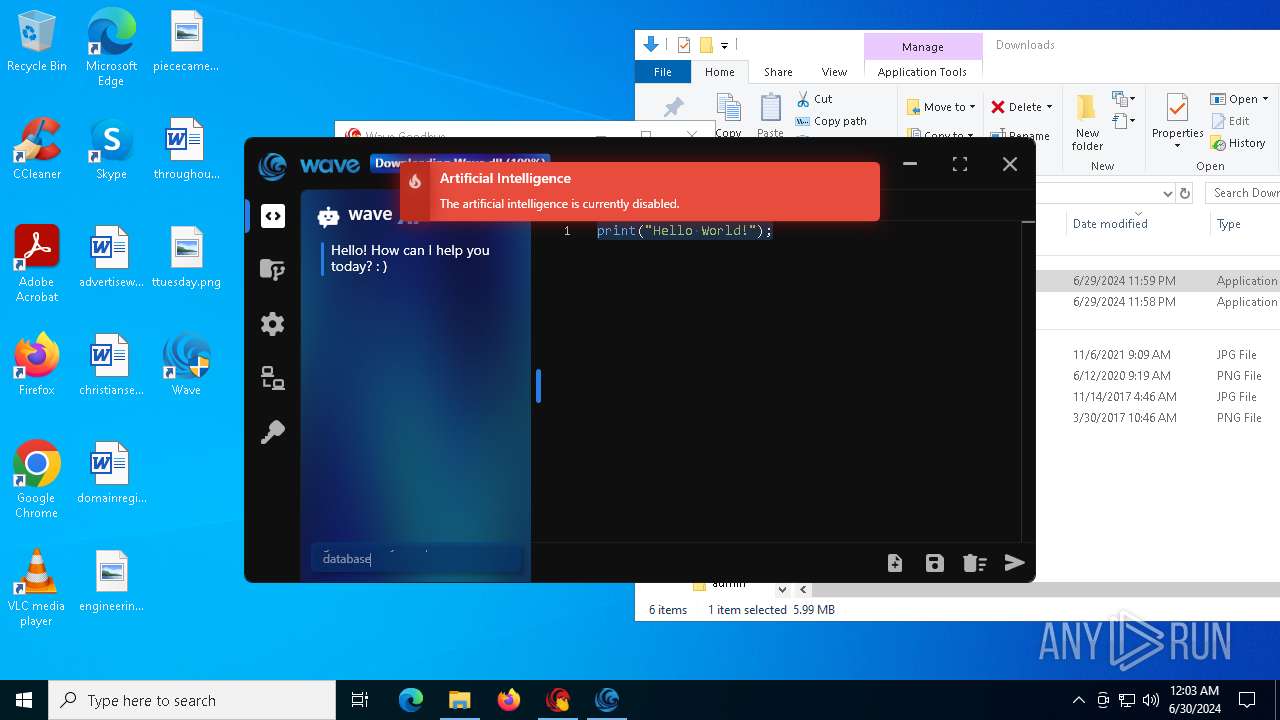Open the key icon in Wave sidebar
1280x720 pixels.
tap(272, 432)
